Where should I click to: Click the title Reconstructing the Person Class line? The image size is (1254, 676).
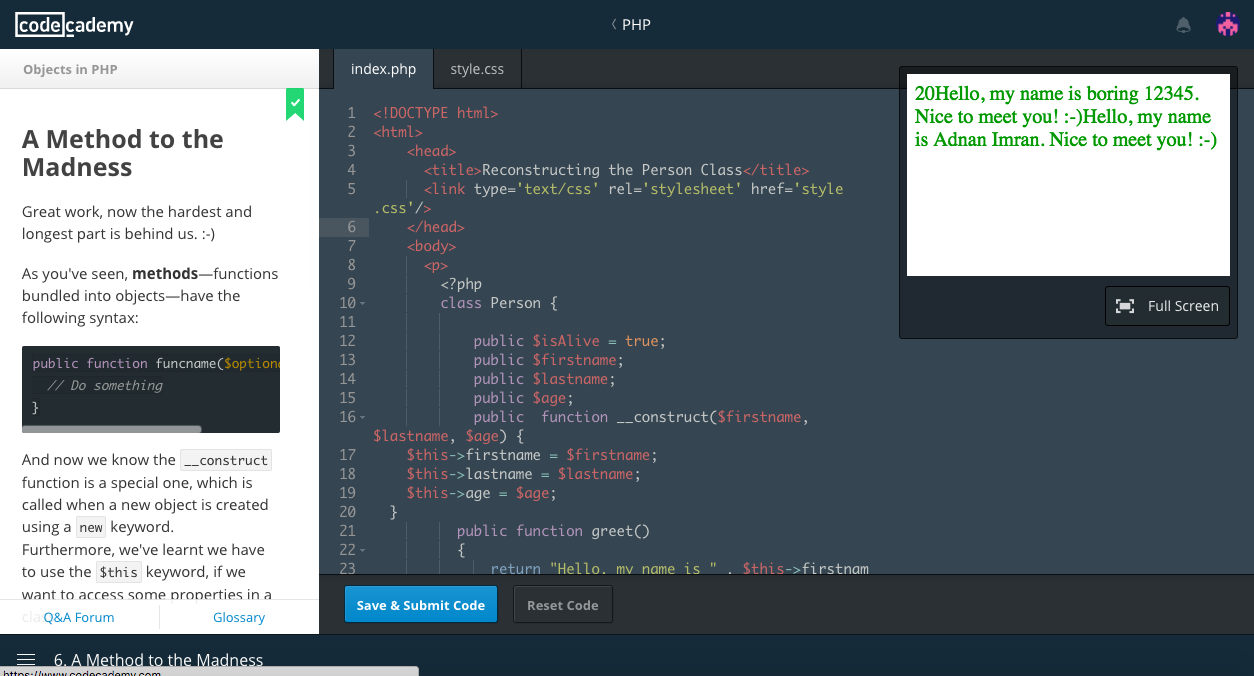616,170
